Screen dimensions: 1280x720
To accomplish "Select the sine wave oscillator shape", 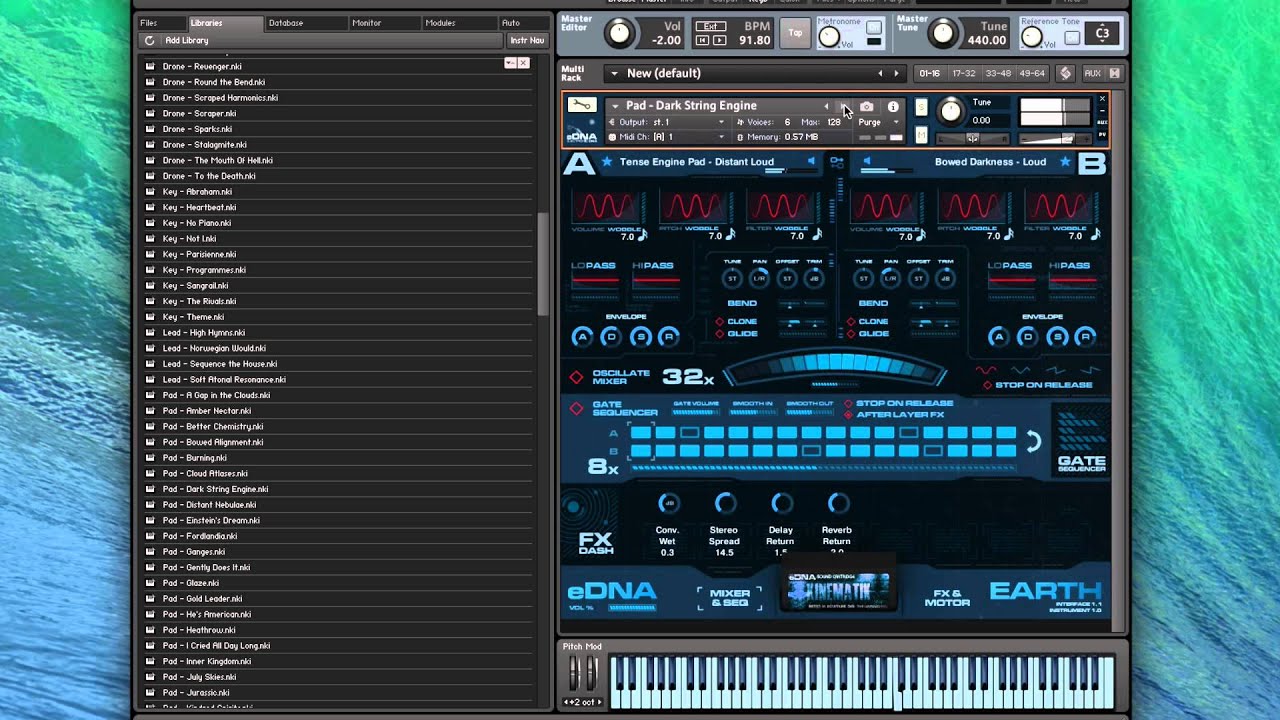I will click(988, 370).
